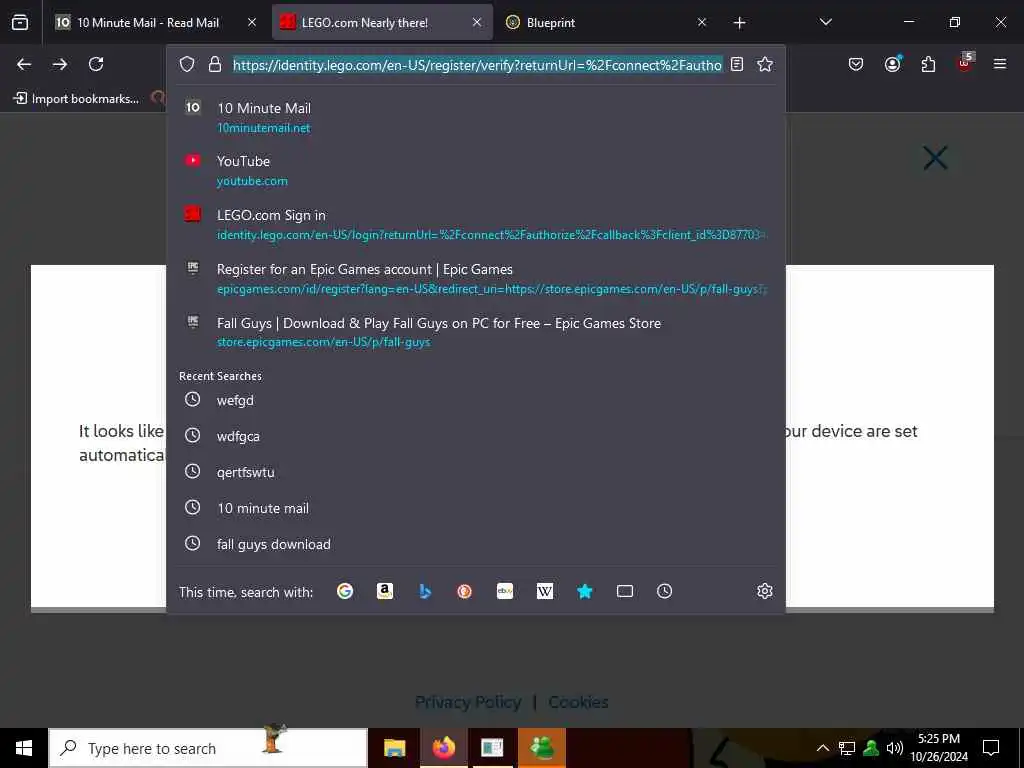This screenshot has width=1024, height=768.
Task: Click Import bookmarks... button
Action: pyautogui.click(x=76, y=99)
